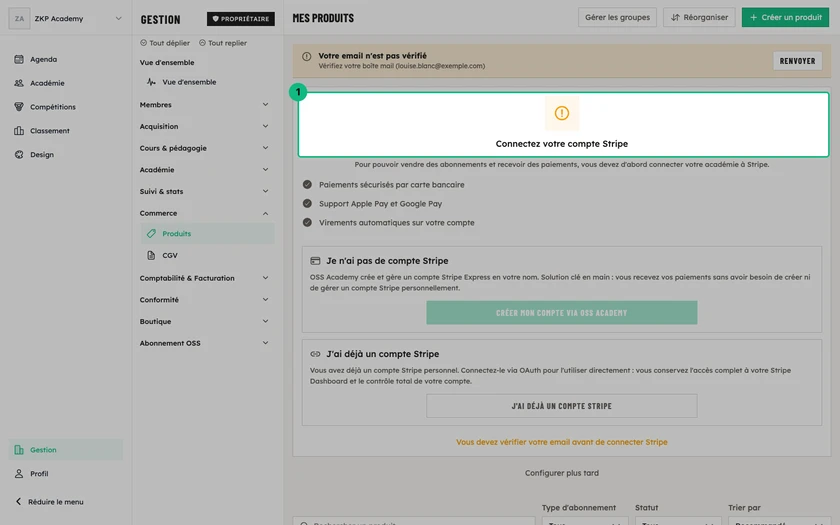Click the Design palette icon
840x525 pixels.
(x=19, y=154)
